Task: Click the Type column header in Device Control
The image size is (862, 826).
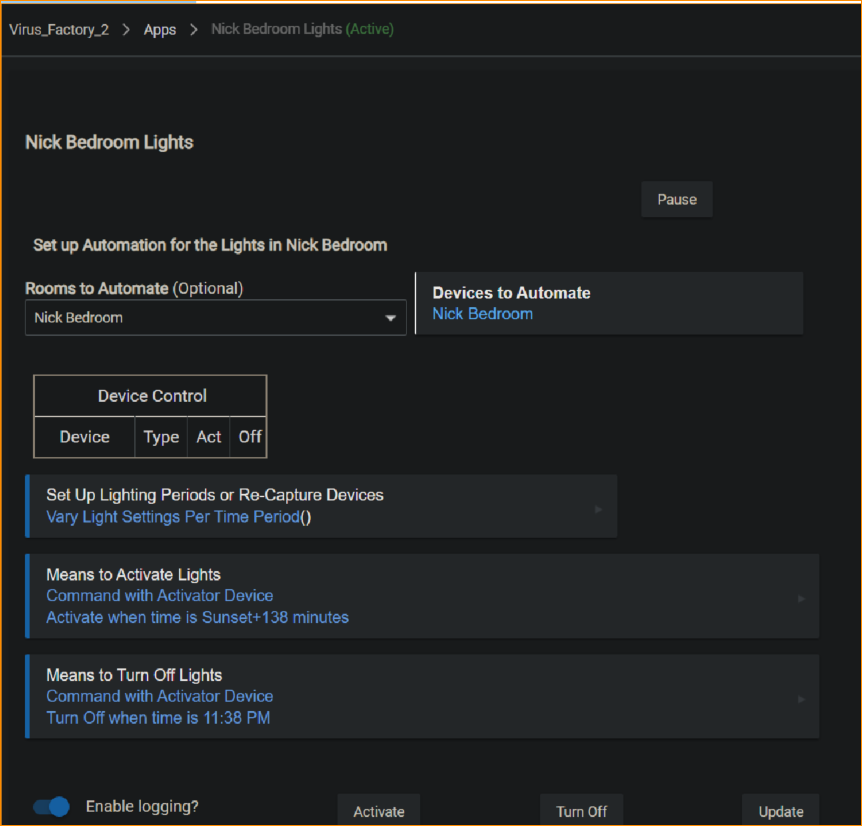Action: (161, 437)
